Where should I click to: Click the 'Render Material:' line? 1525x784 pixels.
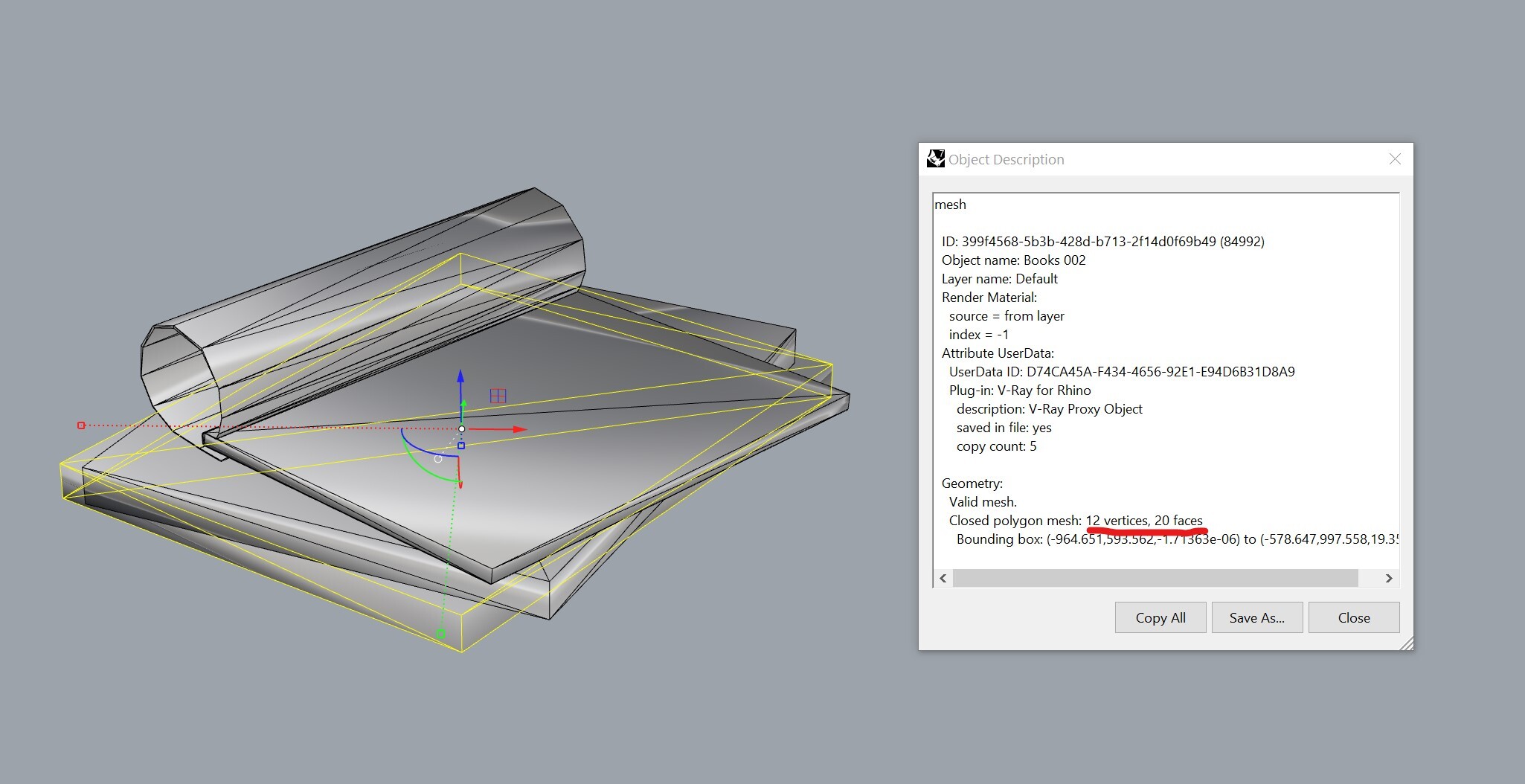(x=989, y=298)
